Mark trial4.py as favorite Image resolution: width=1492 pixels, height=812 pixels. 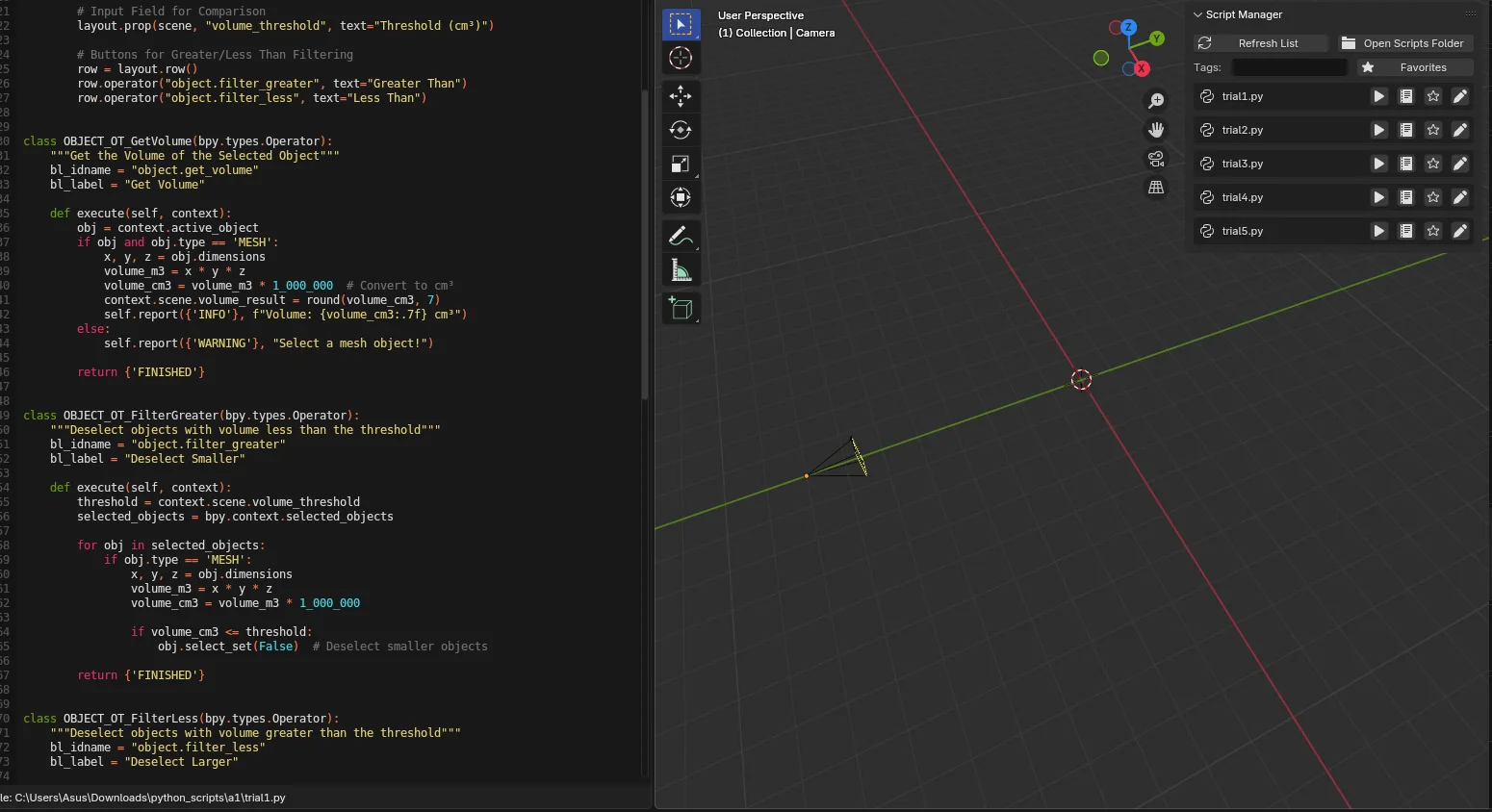click(1433, 197)
